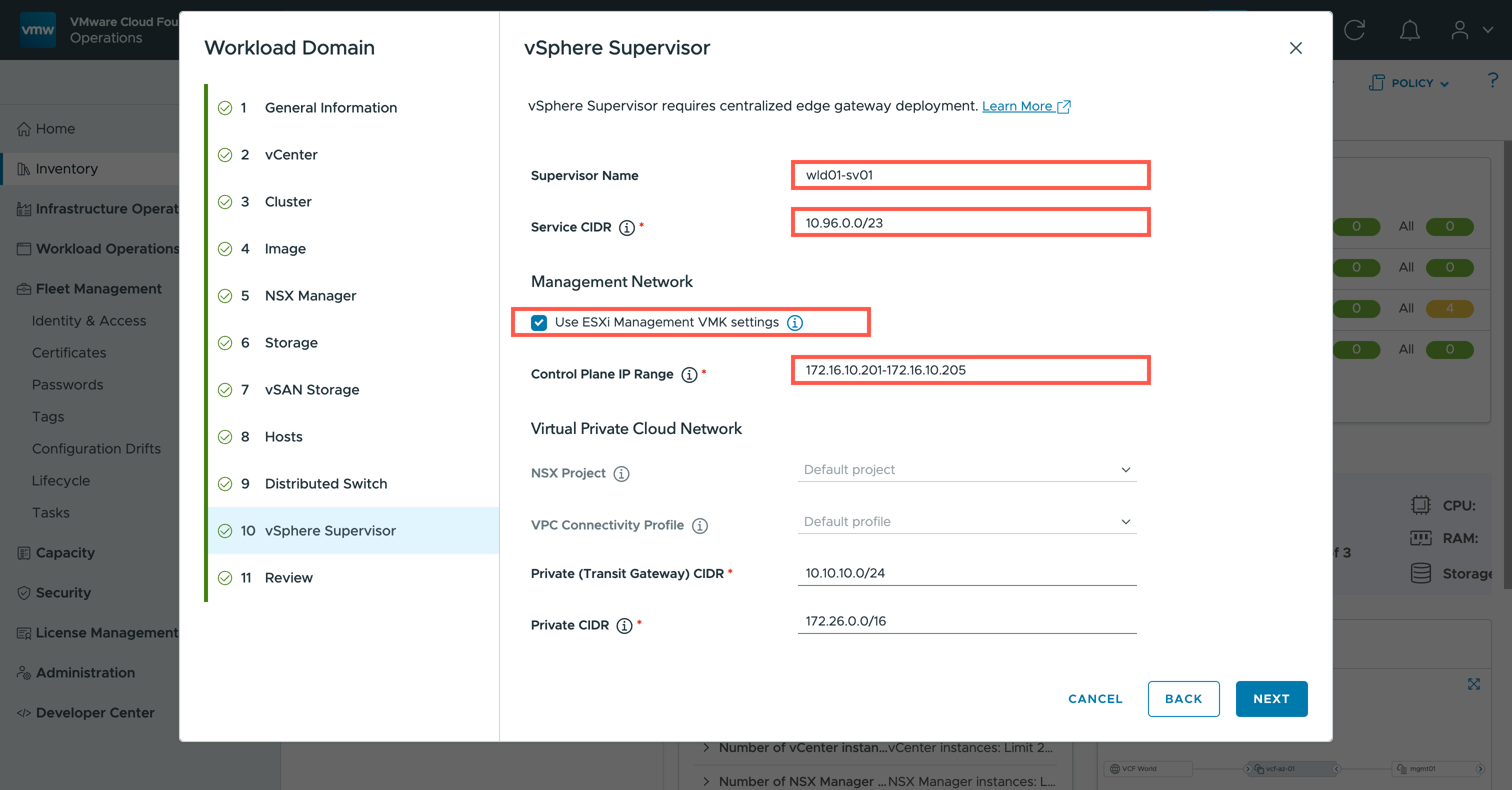
Task: Go to Review wizard step
Action: (x=288, y=577)
